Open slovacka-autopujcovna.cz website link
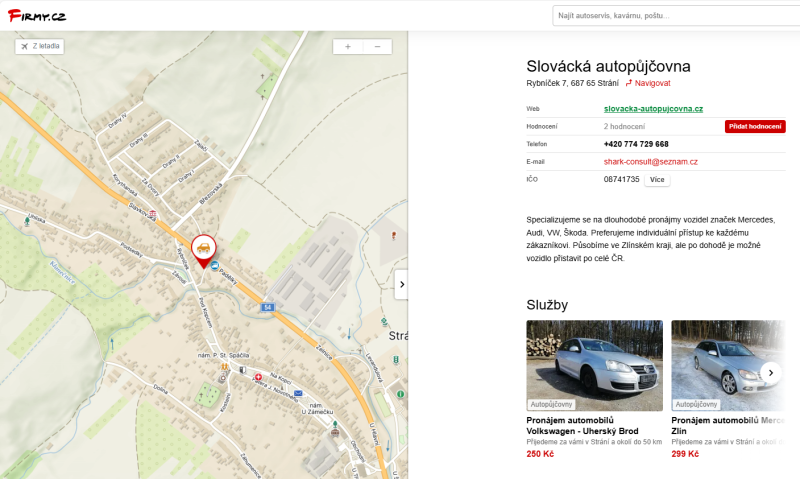 [653, 109]
